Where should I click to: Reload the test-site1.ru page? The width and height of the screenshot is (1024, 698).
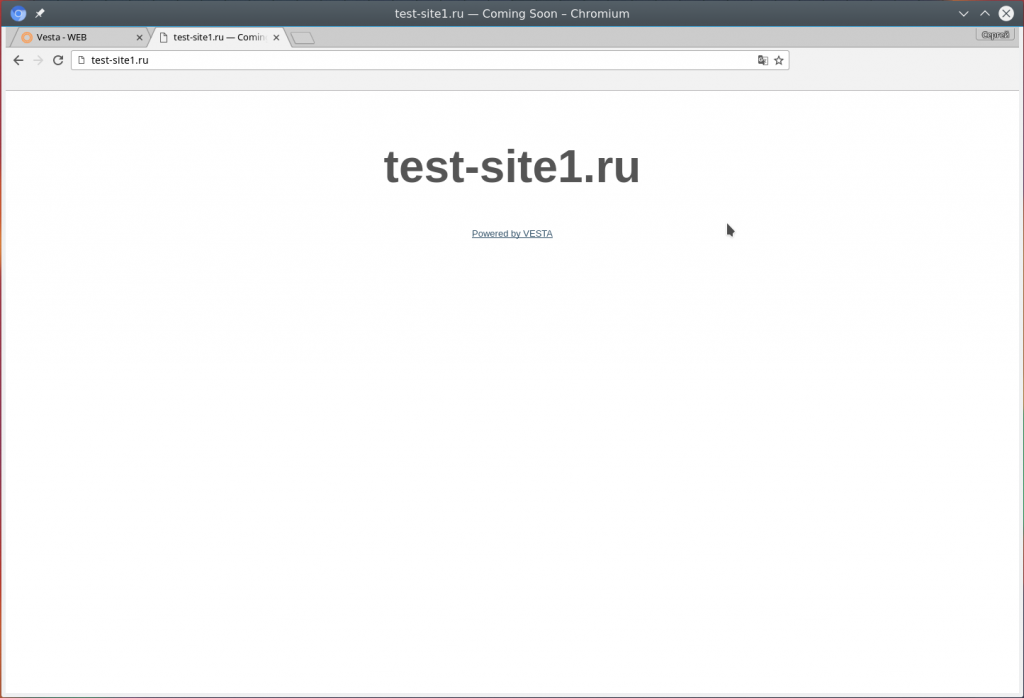click(58, 60)
